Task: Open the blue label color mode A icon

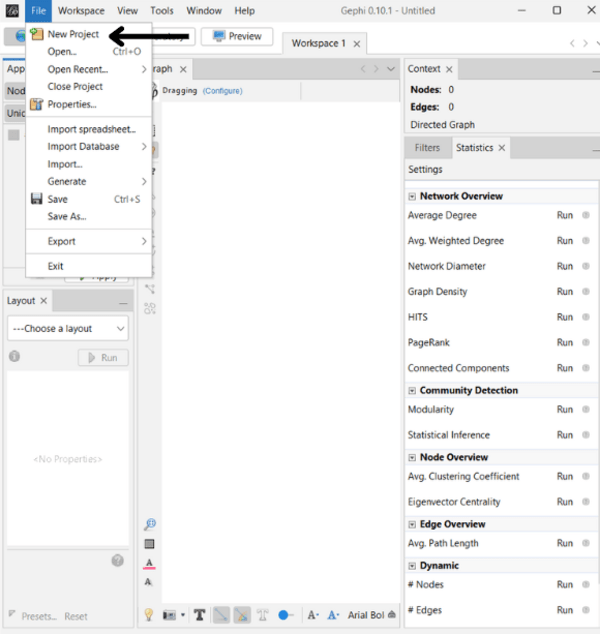Action: pyautogui.click(x=334, y=615)
